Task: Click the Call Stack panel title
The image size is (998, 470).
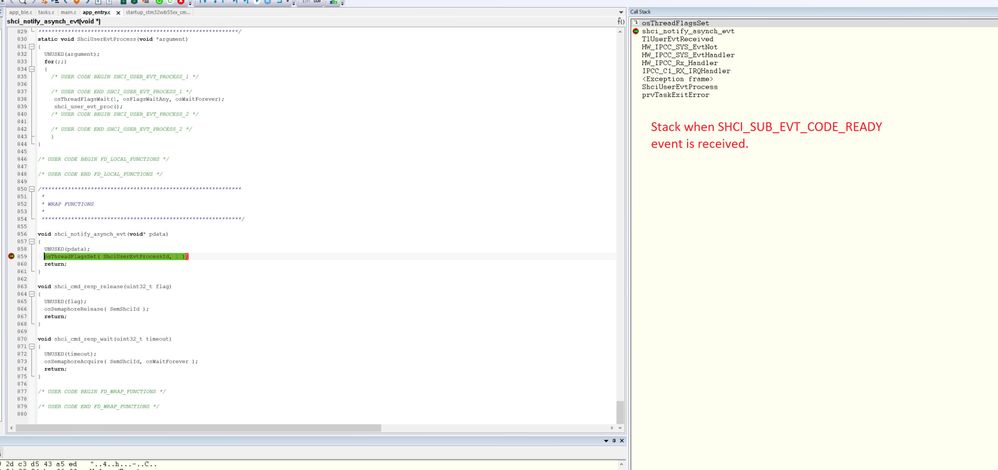Action: point(641,12)
